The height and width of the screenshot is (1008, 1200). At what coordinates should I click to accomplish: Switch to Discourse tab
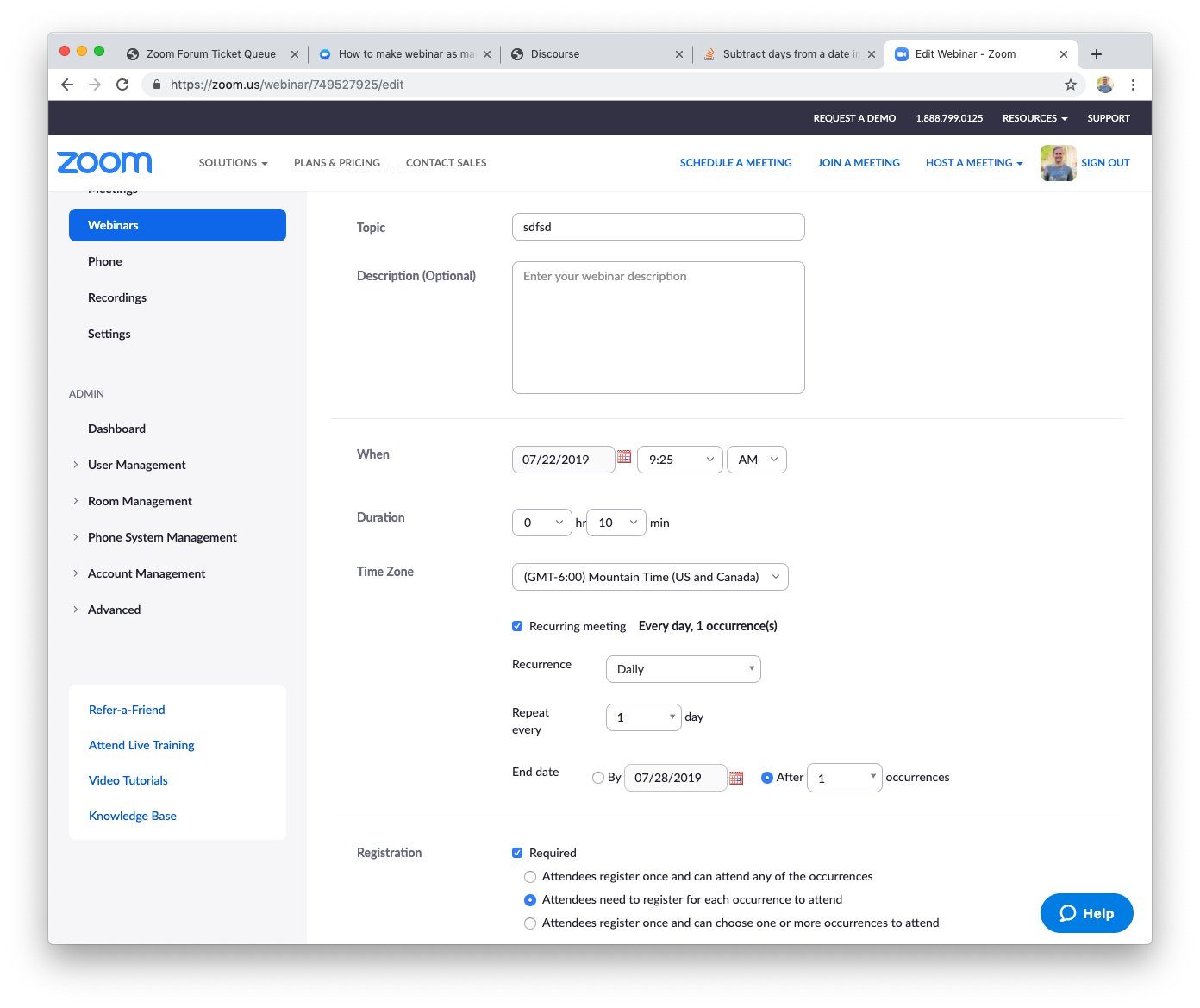597,54
